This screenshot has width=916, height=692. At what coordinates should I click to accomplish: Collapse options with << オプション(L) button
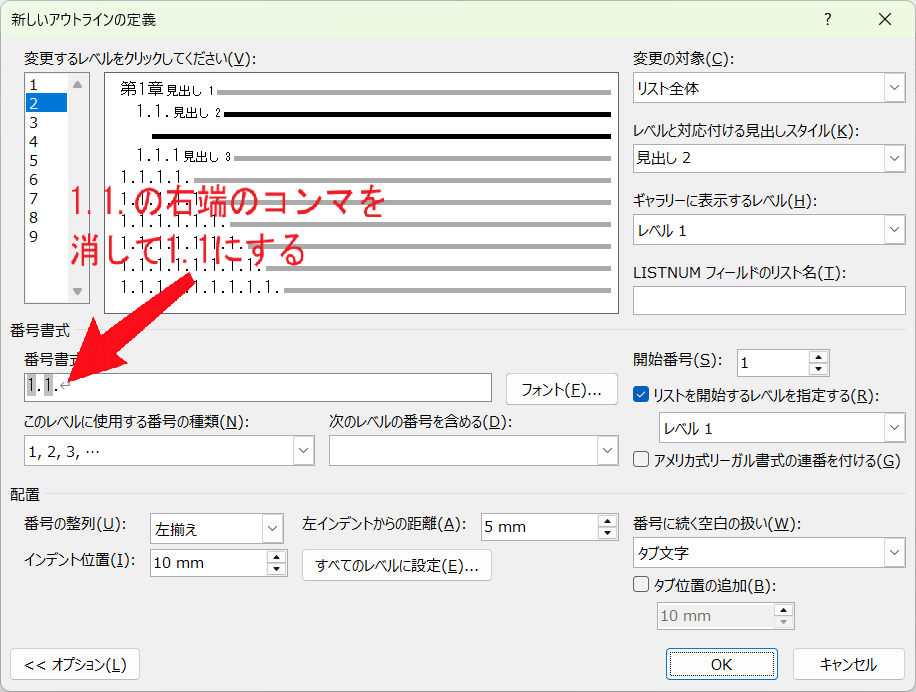[75, 665]
